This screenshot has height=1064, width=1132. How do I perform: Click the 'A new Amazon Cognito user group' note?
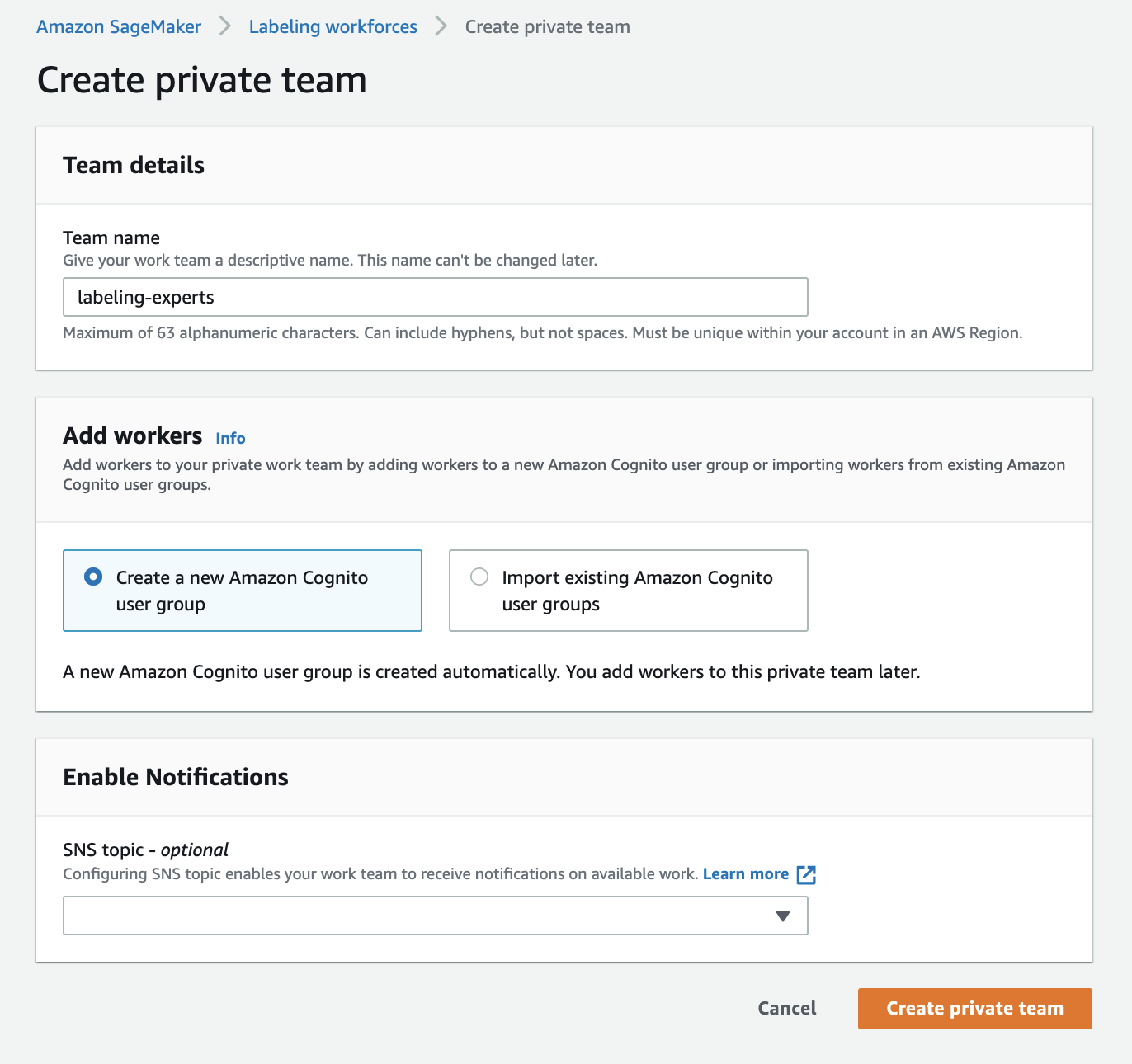coord(492,672)
